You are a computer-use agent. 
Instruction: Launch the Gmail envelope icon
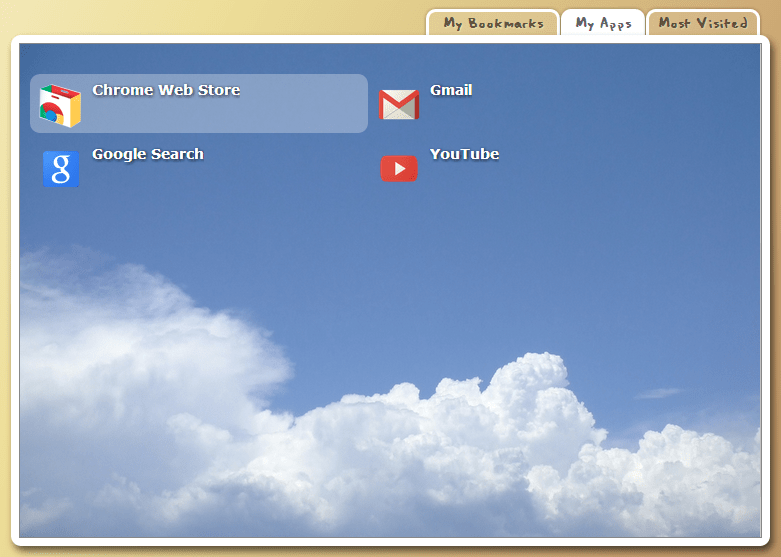398,105
